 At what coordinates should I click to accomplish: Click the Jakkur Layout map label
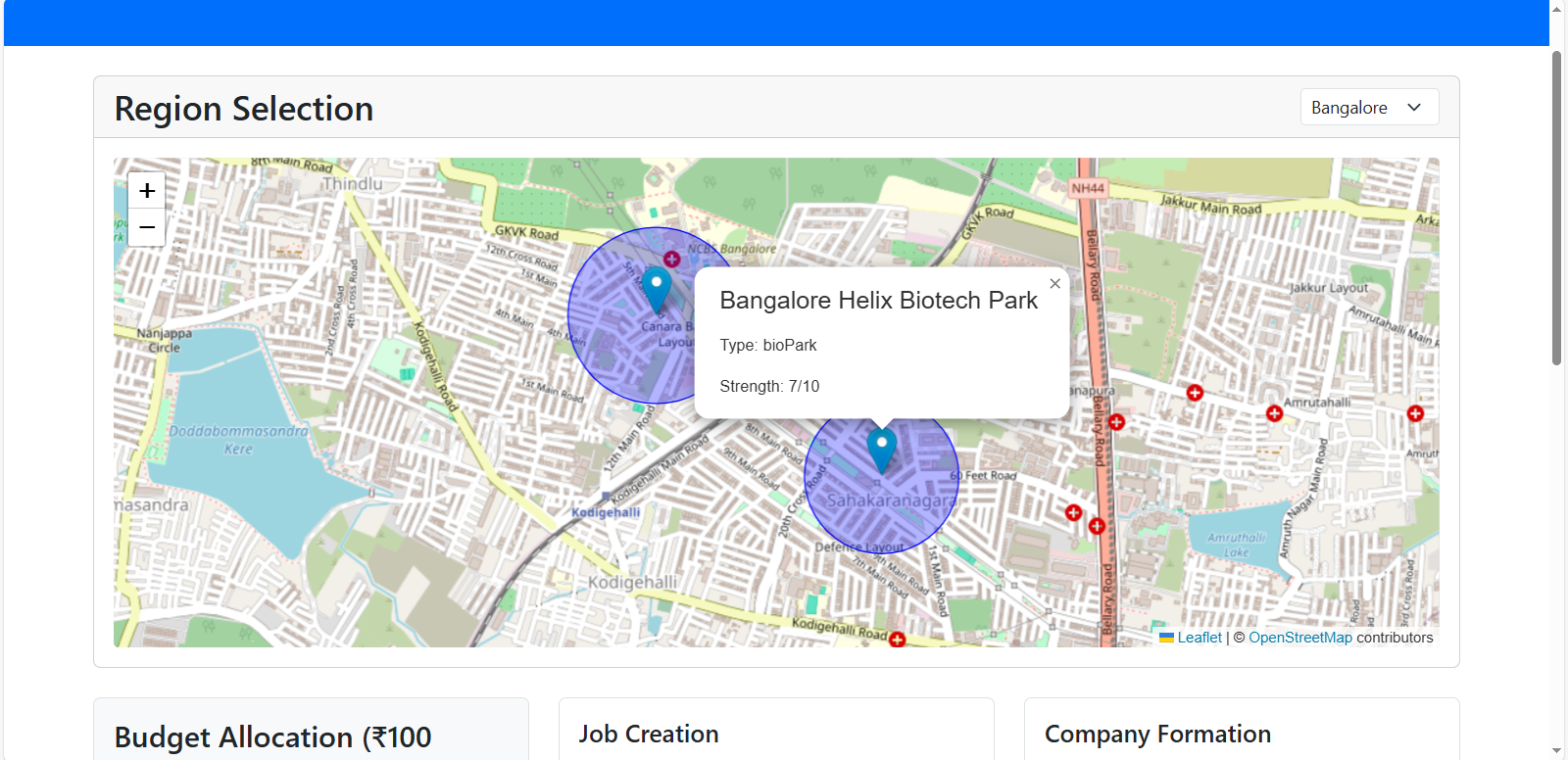[1329, 288]
